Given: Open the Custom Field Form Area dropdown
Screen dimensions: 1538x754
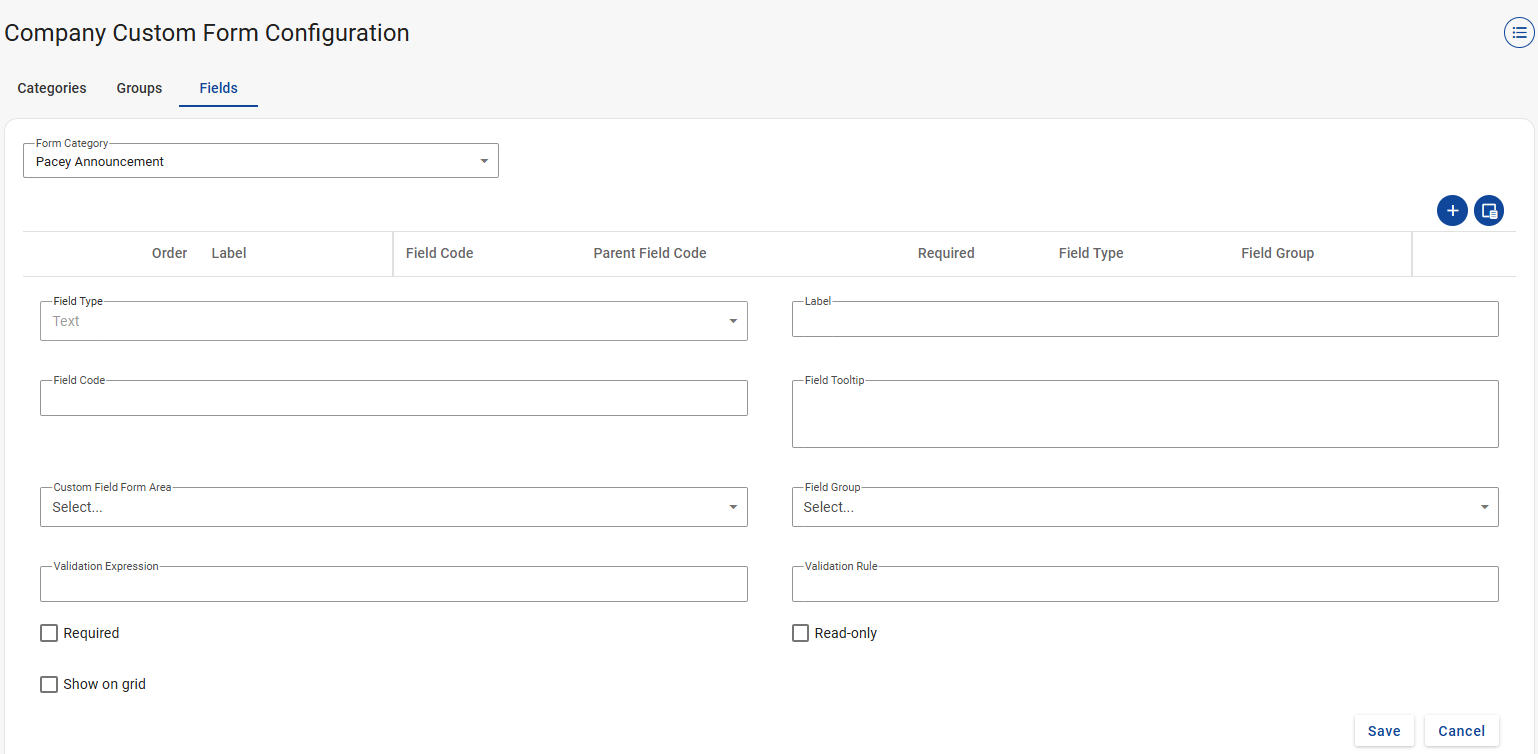Looking at the screenshot, I should (393, 507).
